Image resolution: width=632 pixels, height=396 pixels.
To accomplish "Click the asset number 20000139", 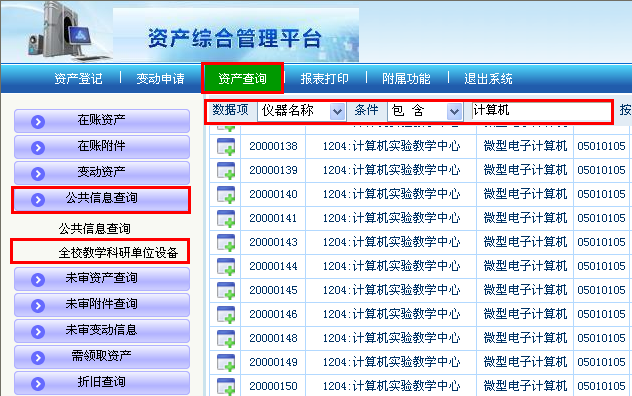I will coord(273,170).
